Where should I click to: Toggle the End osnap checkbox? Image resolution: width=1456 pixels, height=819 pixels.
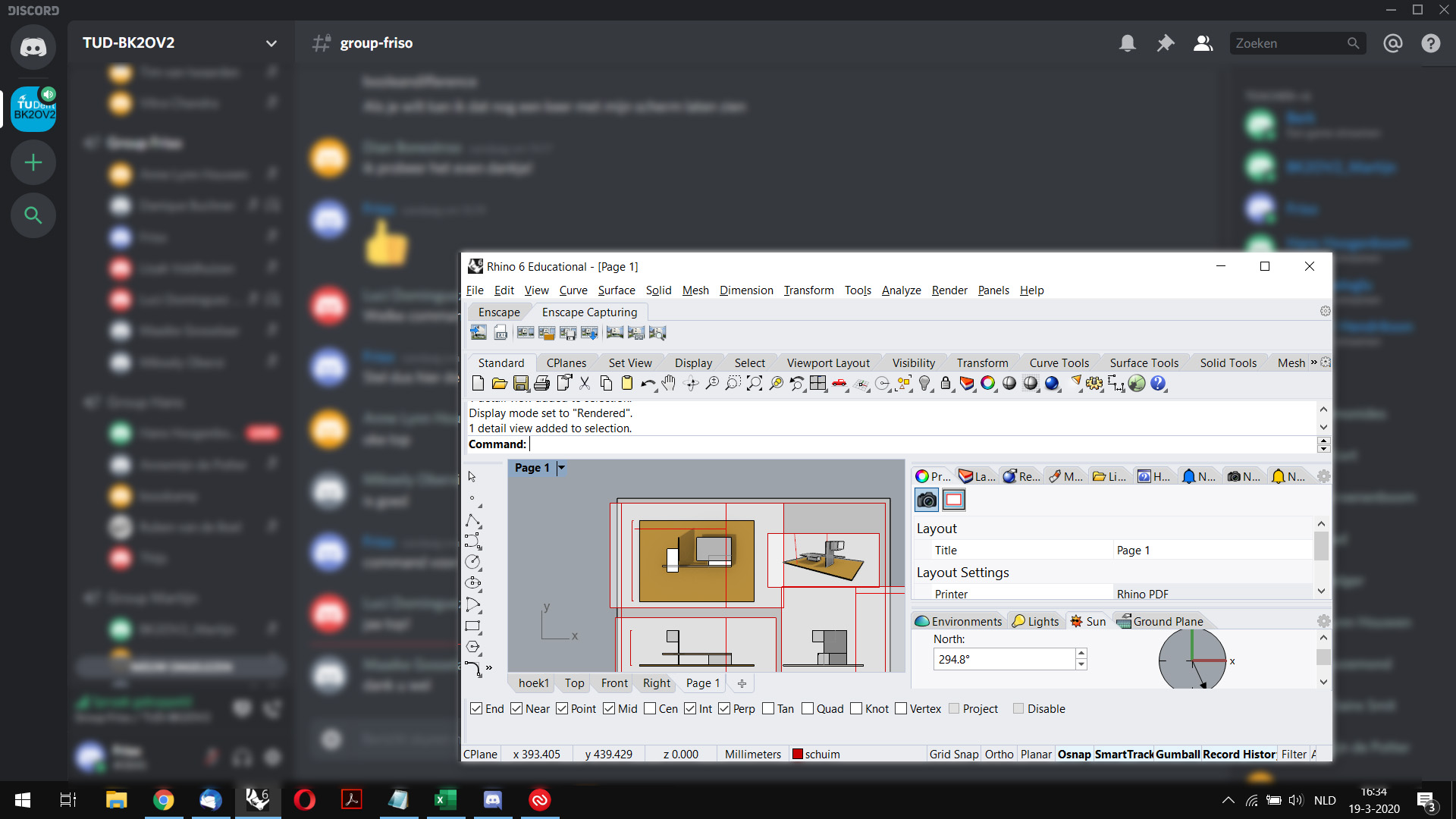[x=476, y=708]
